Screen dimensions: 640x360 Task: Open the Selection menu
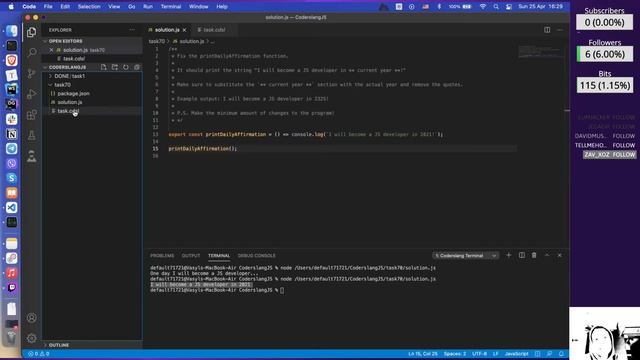(89, 7)
